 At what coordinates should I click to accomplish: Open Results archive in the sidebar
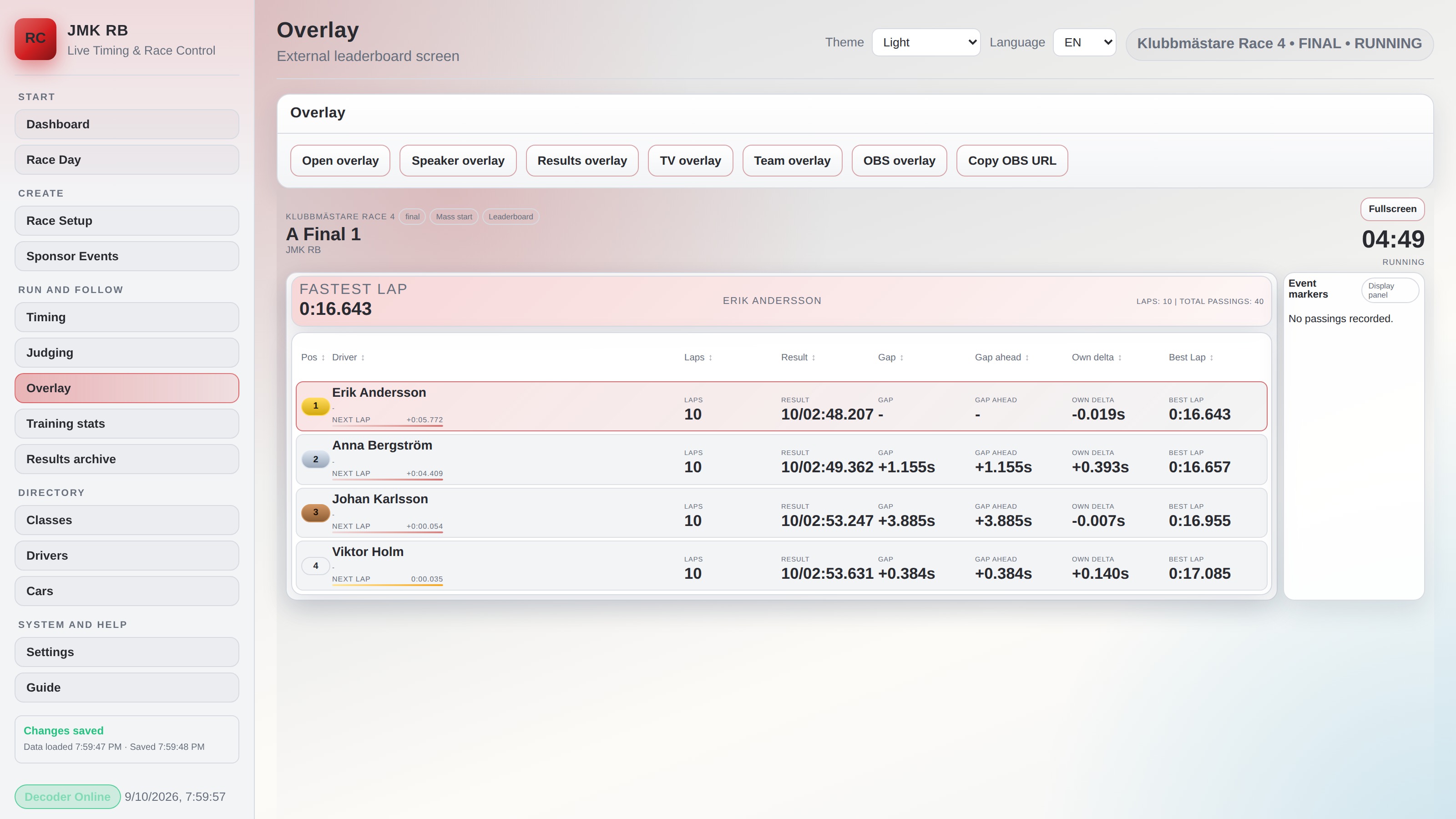point(126,459)
